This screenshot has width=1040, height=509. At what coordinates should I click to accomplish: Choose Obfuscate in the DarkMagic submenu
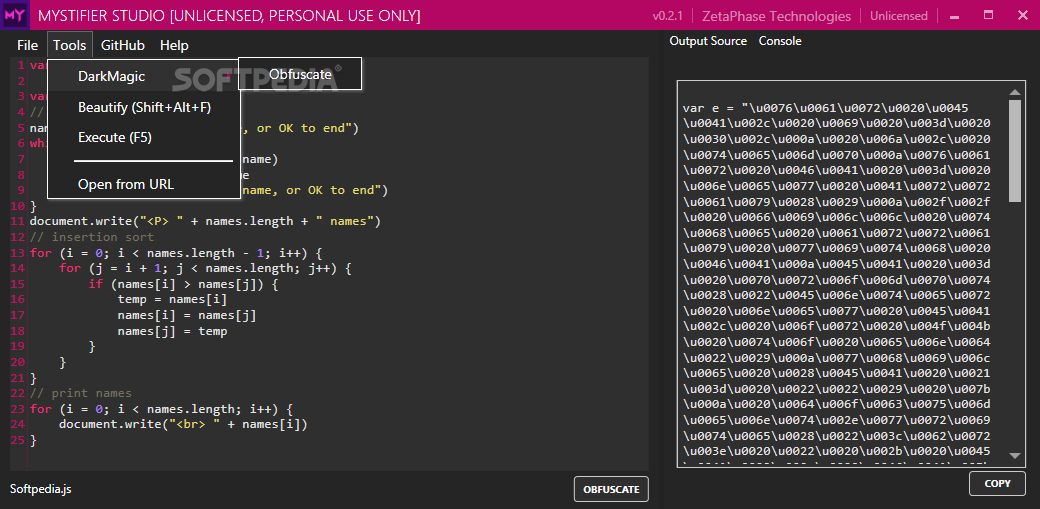click(x=300, y=74)
